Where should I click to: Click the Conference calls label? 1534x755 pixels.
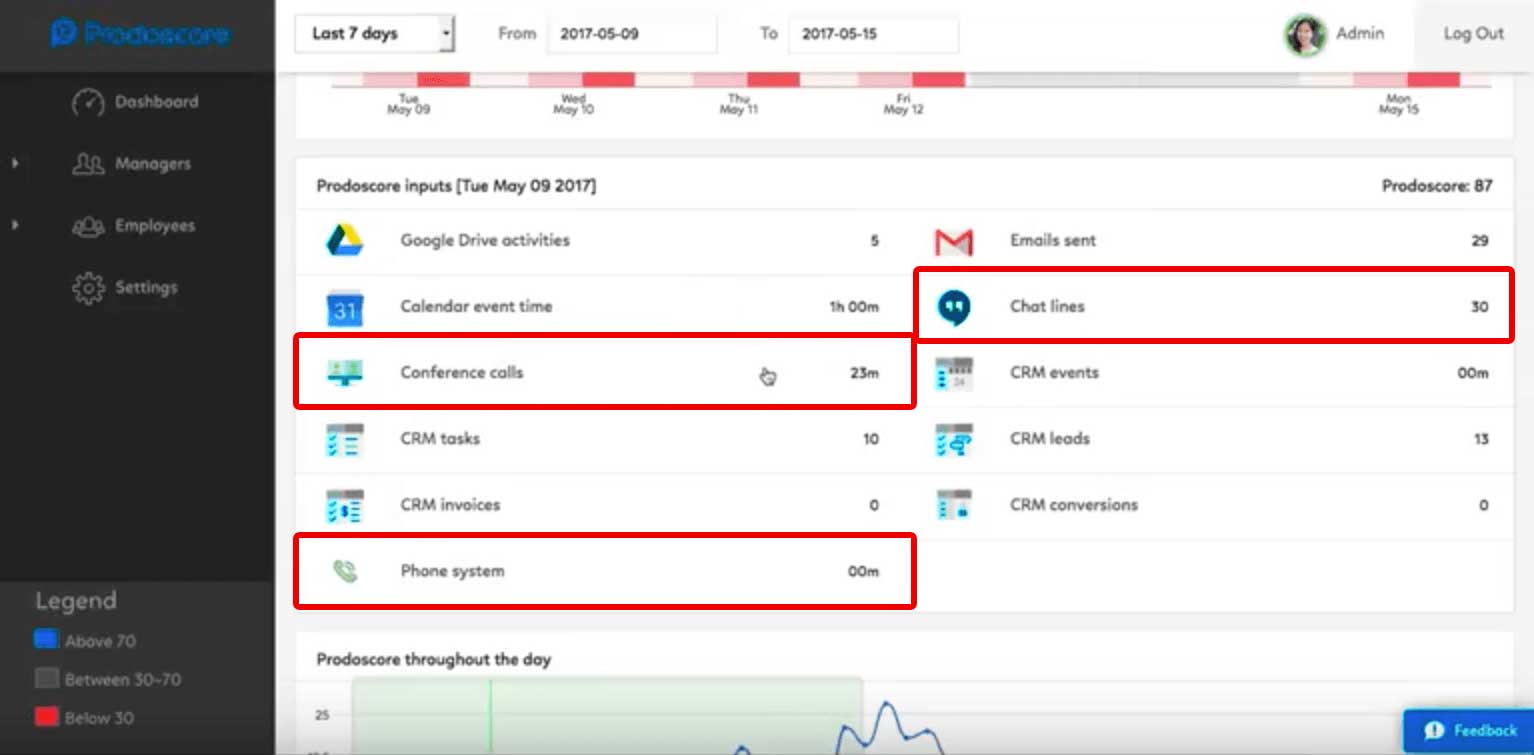[462, 373]
